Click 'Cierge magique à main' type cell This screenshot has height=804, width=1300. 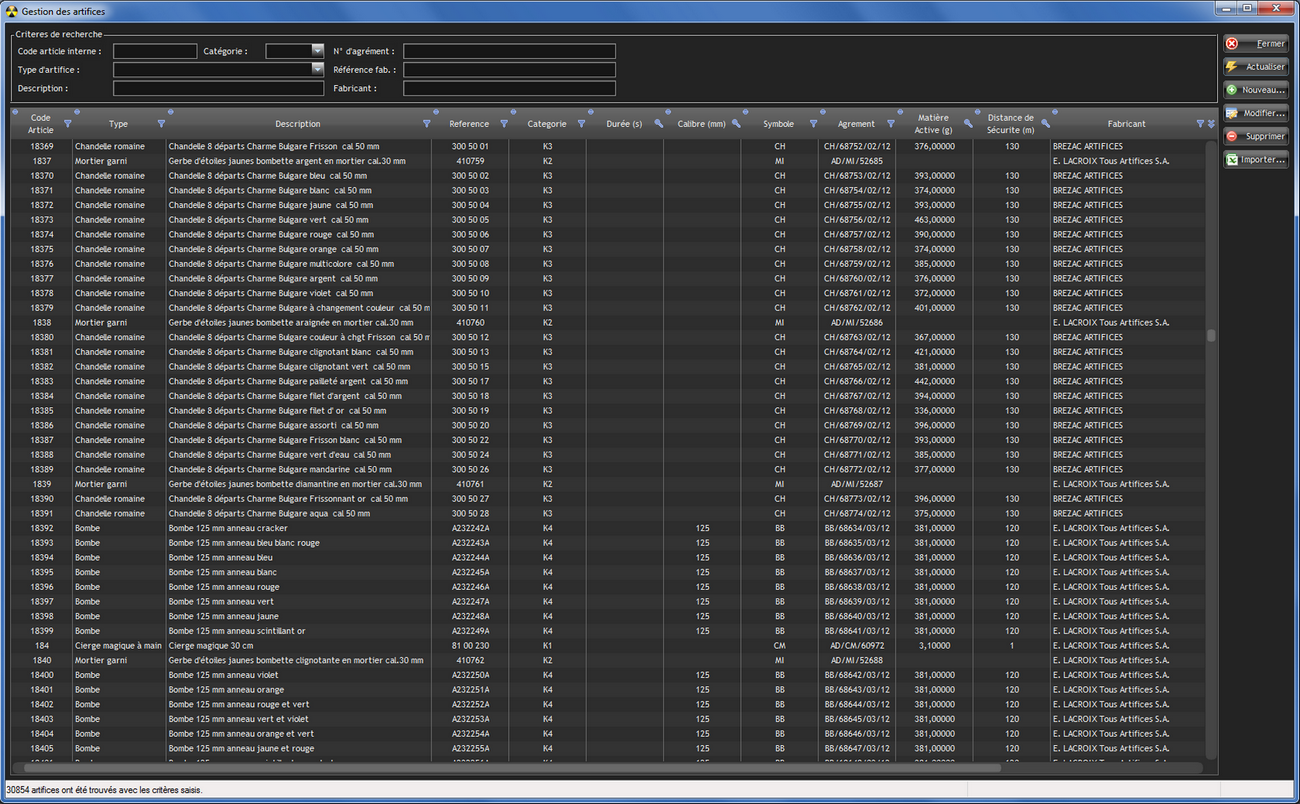pyautogui.click(x=119, y=646)
